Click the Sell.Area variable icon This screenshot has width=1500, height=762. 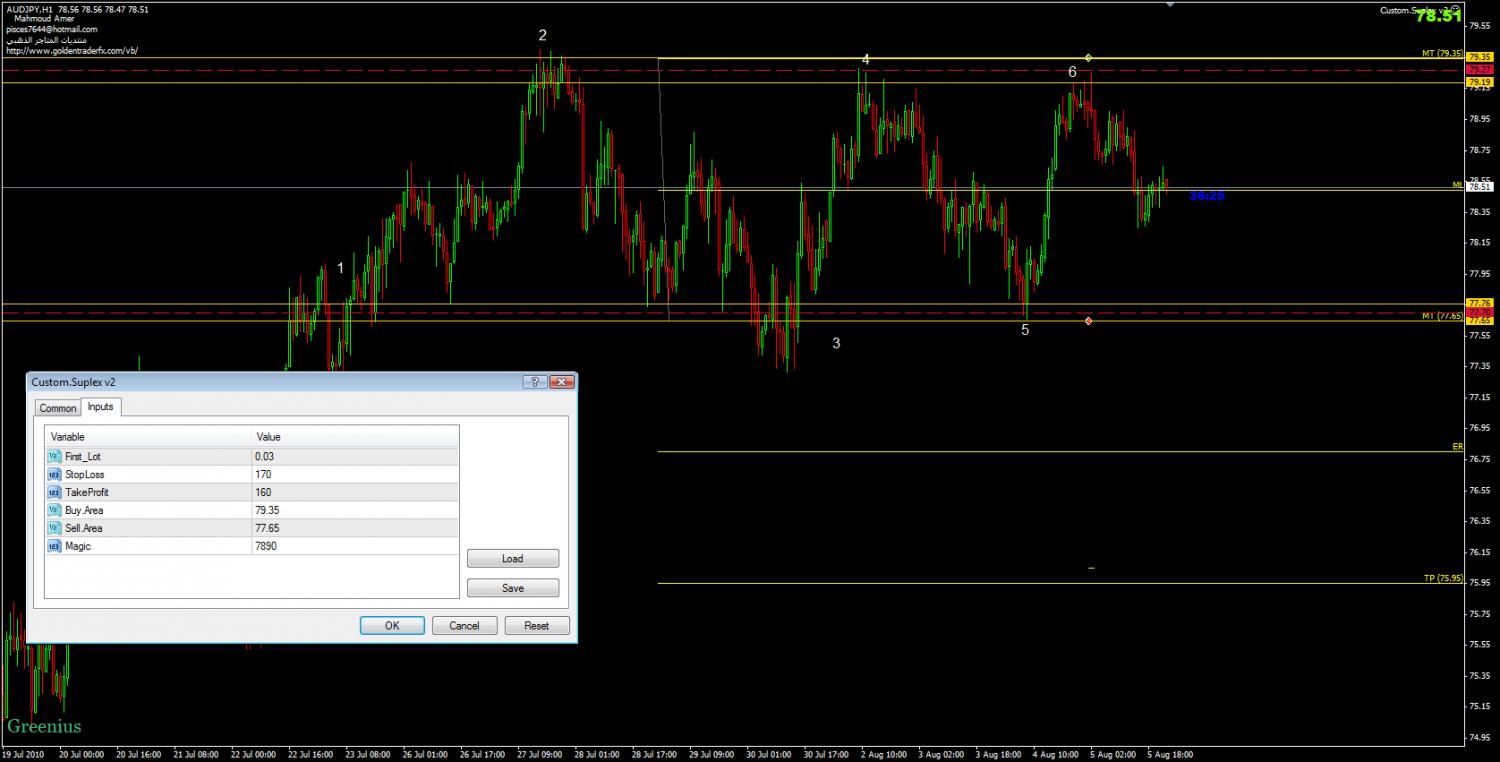[54, 528]
